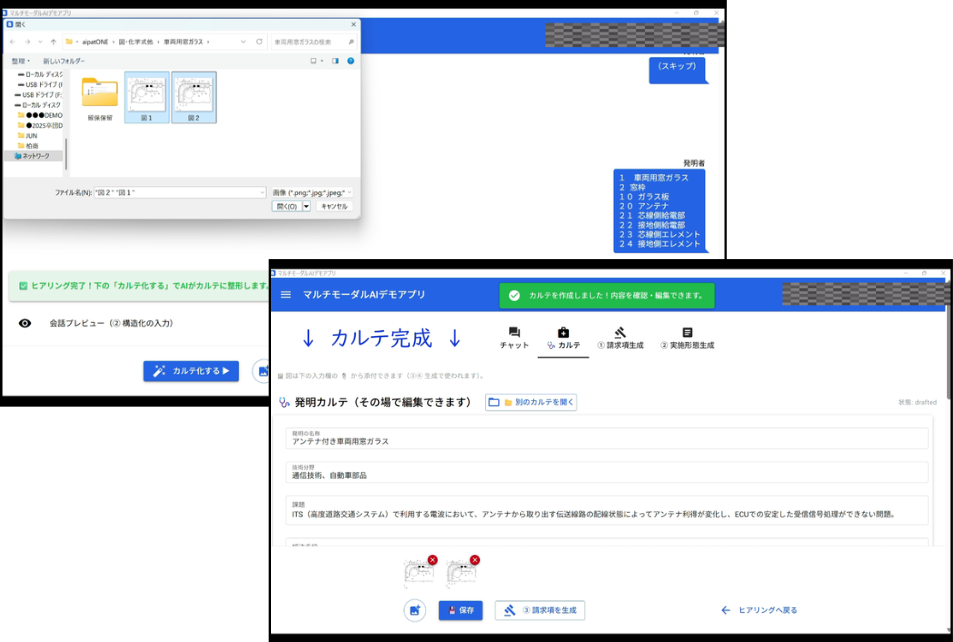Click the 新しいフォルダー button

(64, 61)
